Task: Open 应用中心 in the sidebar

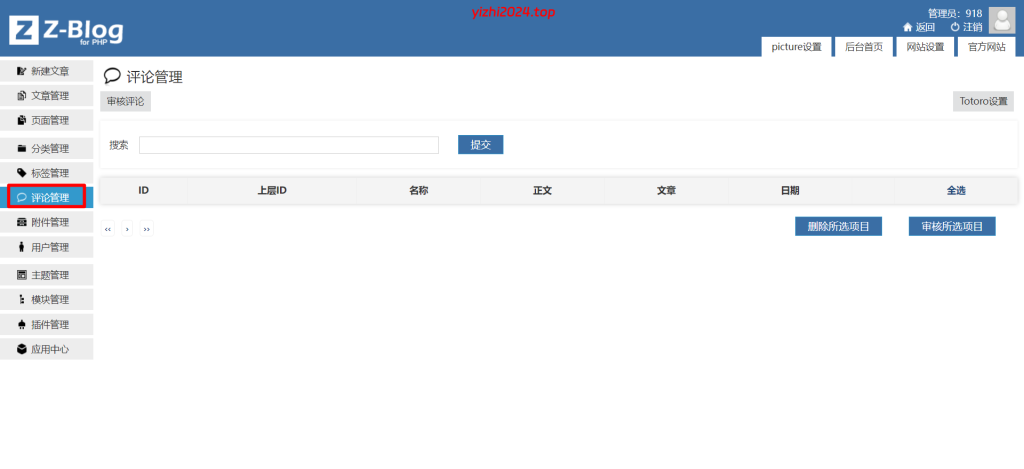Action: [x=46, y=349]
